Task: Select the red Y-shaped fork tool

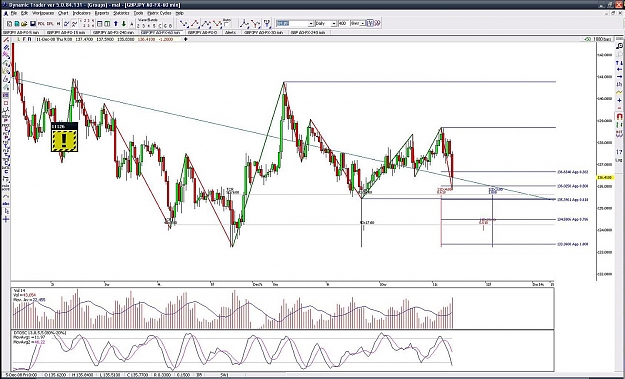Action: coord(255,24)
